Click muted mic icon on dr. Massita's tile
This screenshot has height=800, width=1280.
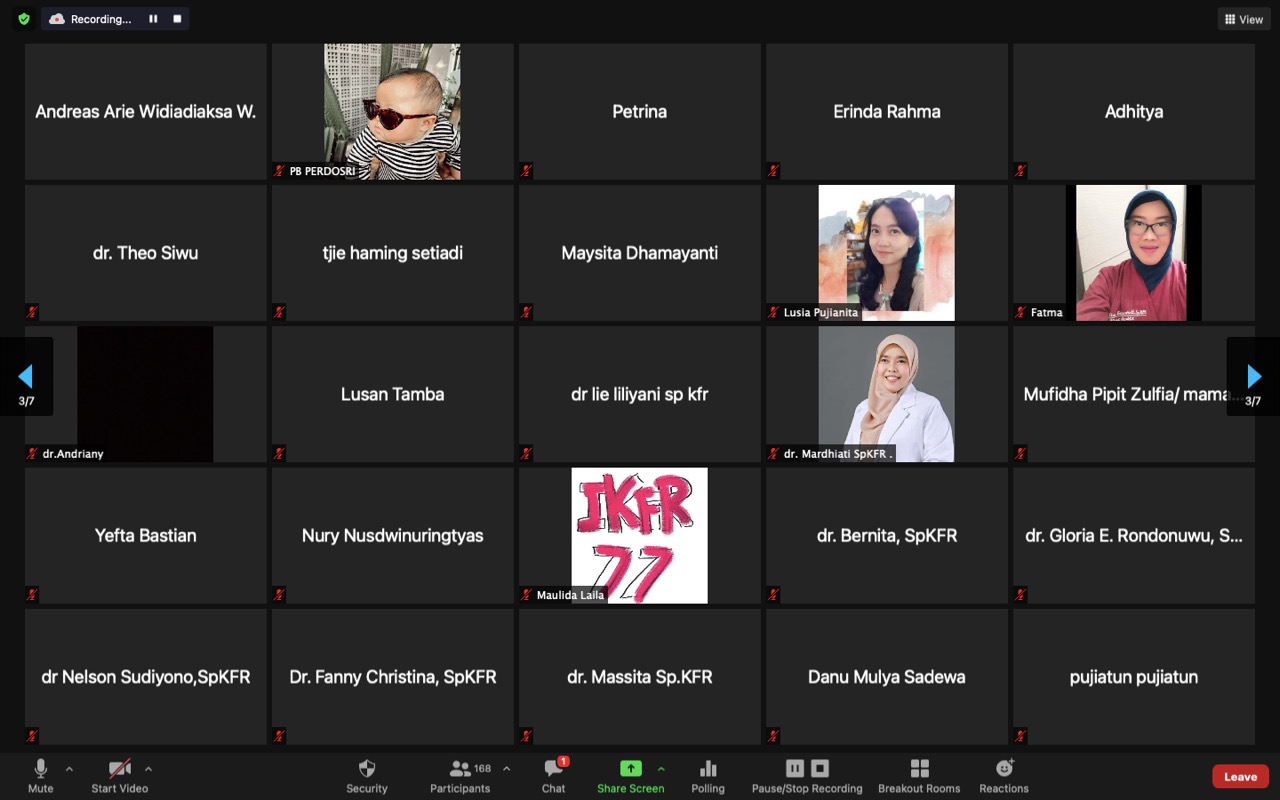526,736
